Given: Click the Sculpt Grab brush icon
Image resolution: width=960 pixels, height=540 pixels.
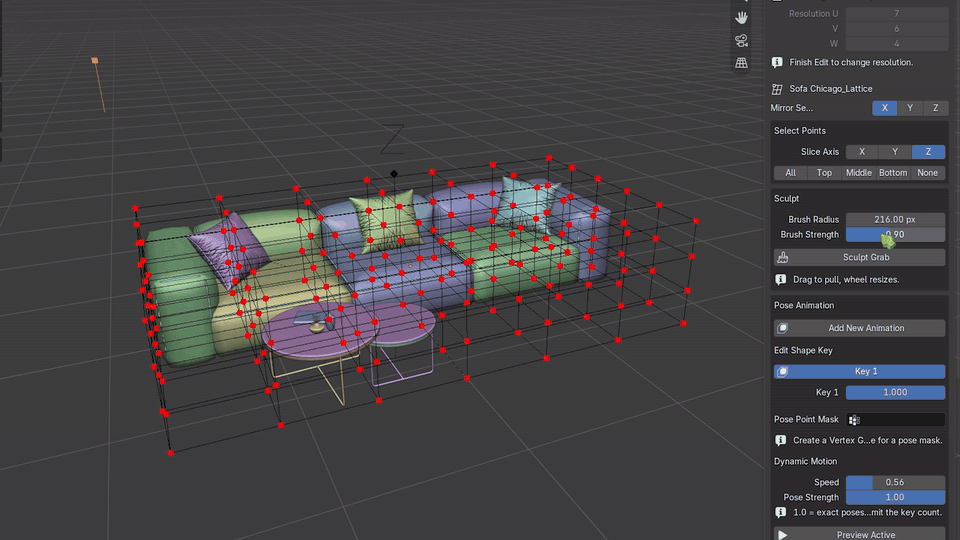Looking at the screenshot, I should tap(782, 258).
